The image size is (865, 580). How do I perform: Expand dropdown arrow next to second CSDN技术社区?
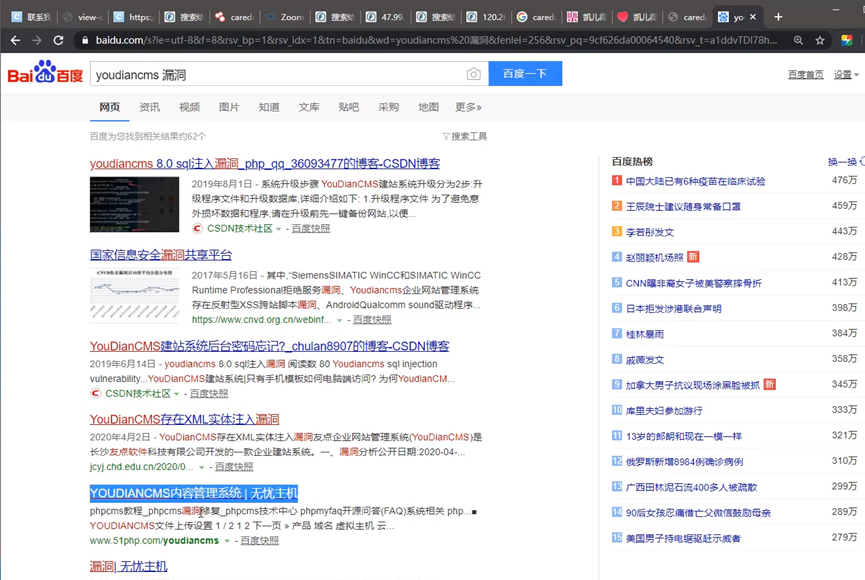pyautogui.click(x=177, y=394)
